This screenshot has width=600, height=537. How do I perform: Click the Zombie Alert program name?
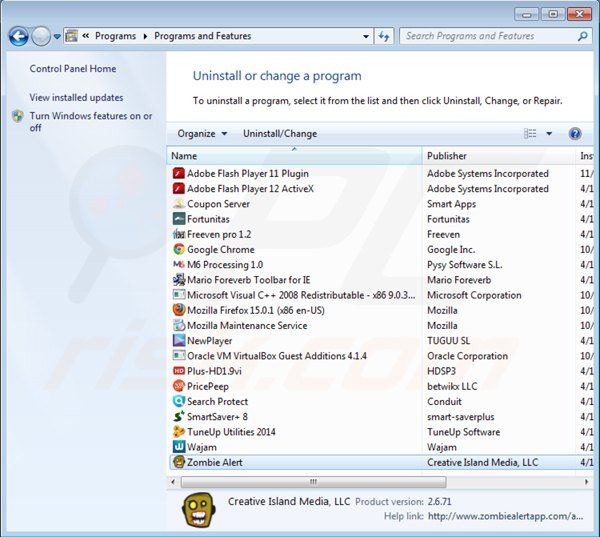point(215,462)
